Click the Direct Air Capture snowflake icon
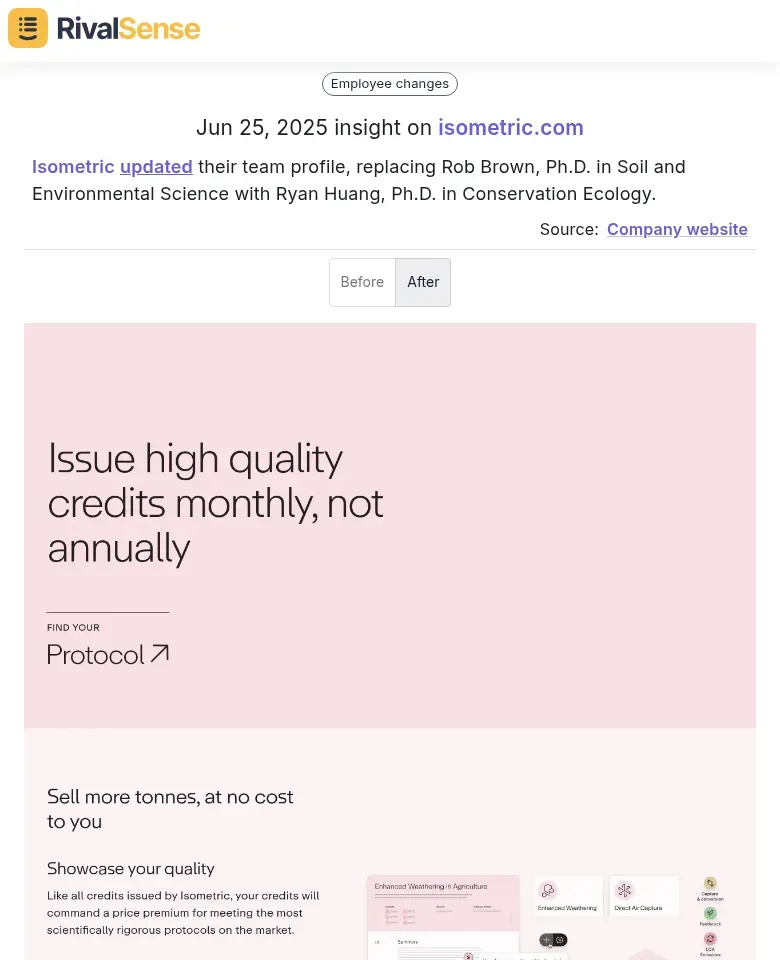780x960 pixels. point(624,890)
